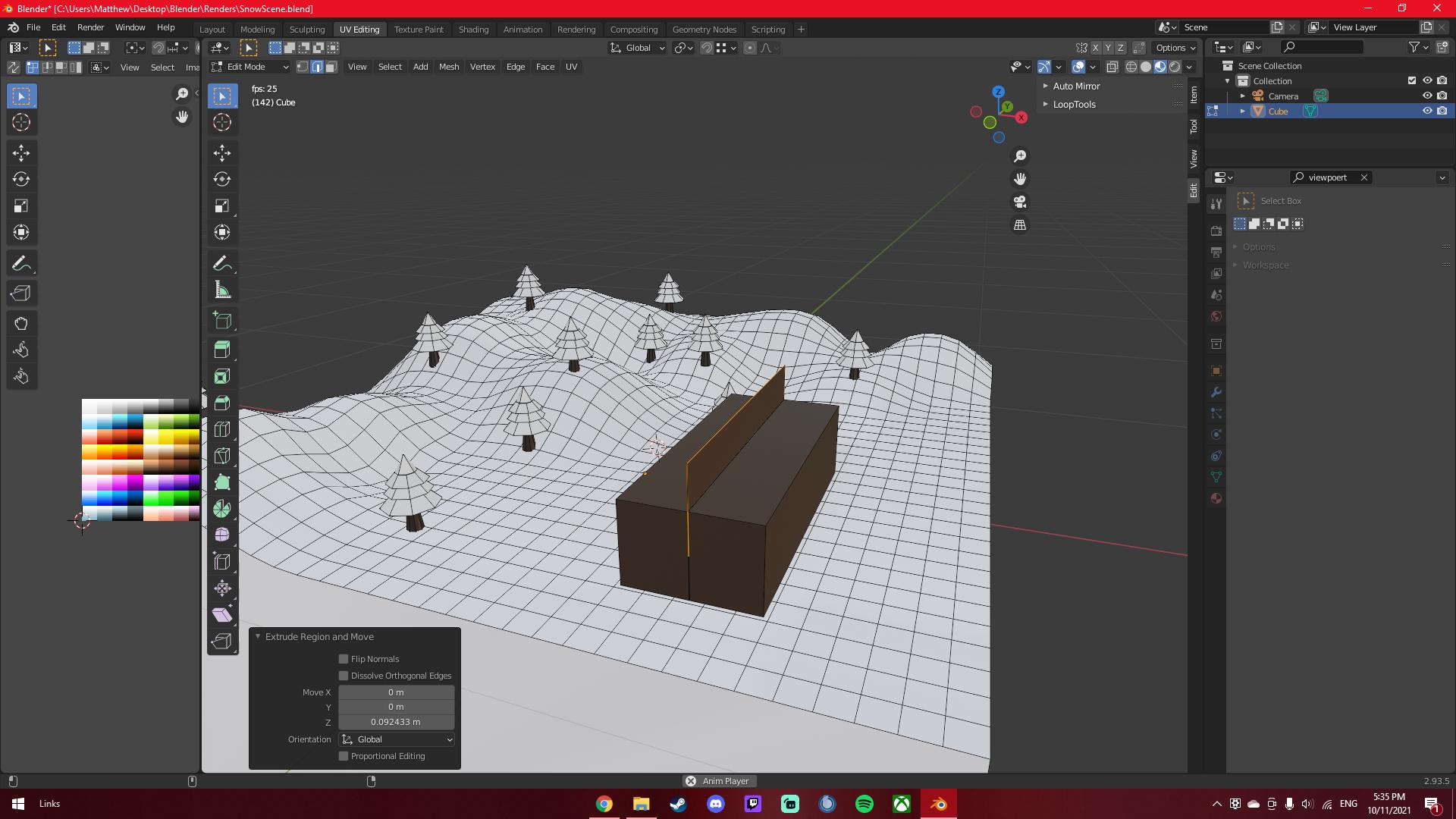Screen dimensions: 1456x819
Task: Open Edit Mode dropdown
Action: point(250,67)
